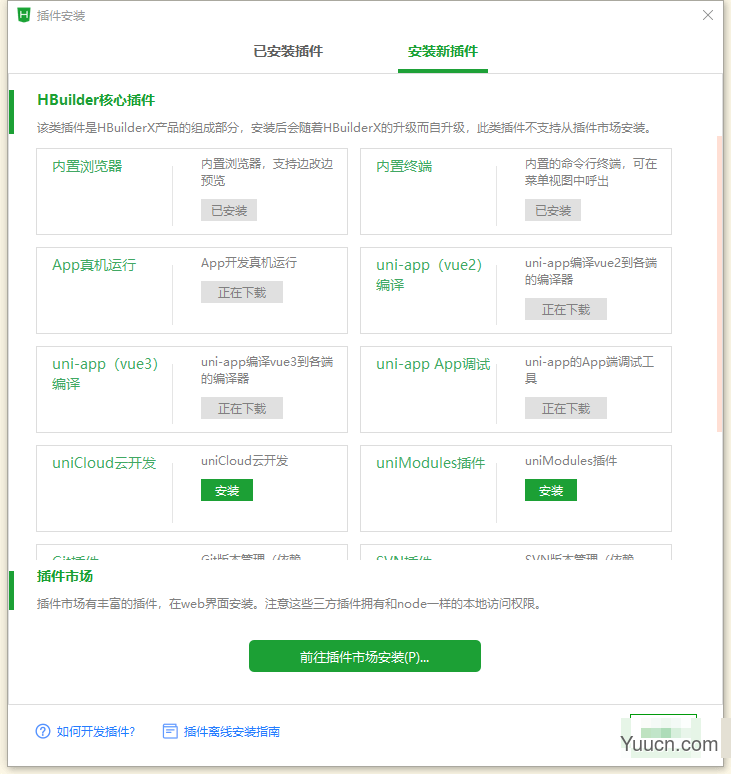
Task: Select the uni-app (vue2) 编译 title
Action: 429,275
